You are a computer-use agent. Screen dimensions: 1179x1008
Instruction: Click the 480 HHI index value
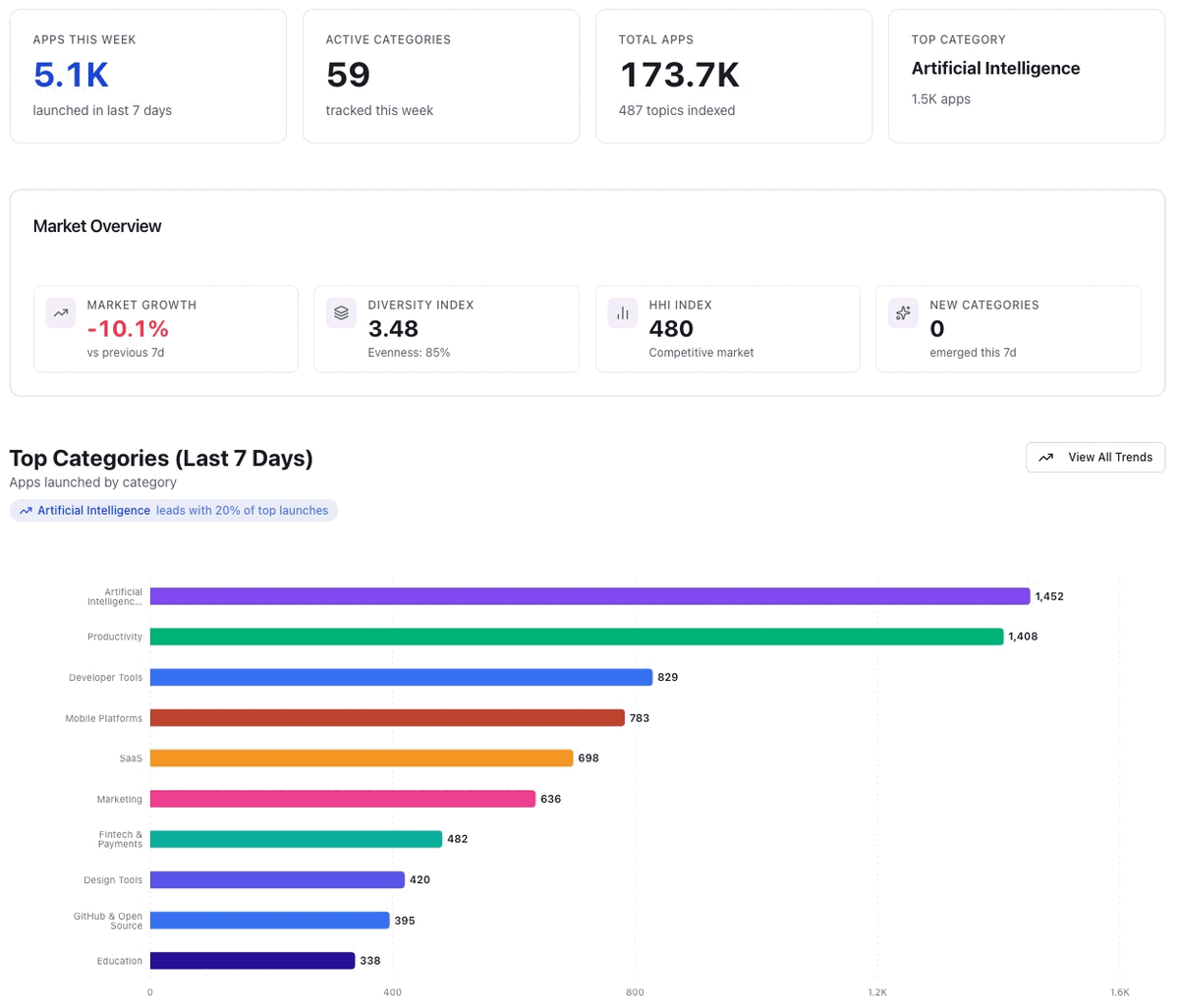tap(671, 328)
